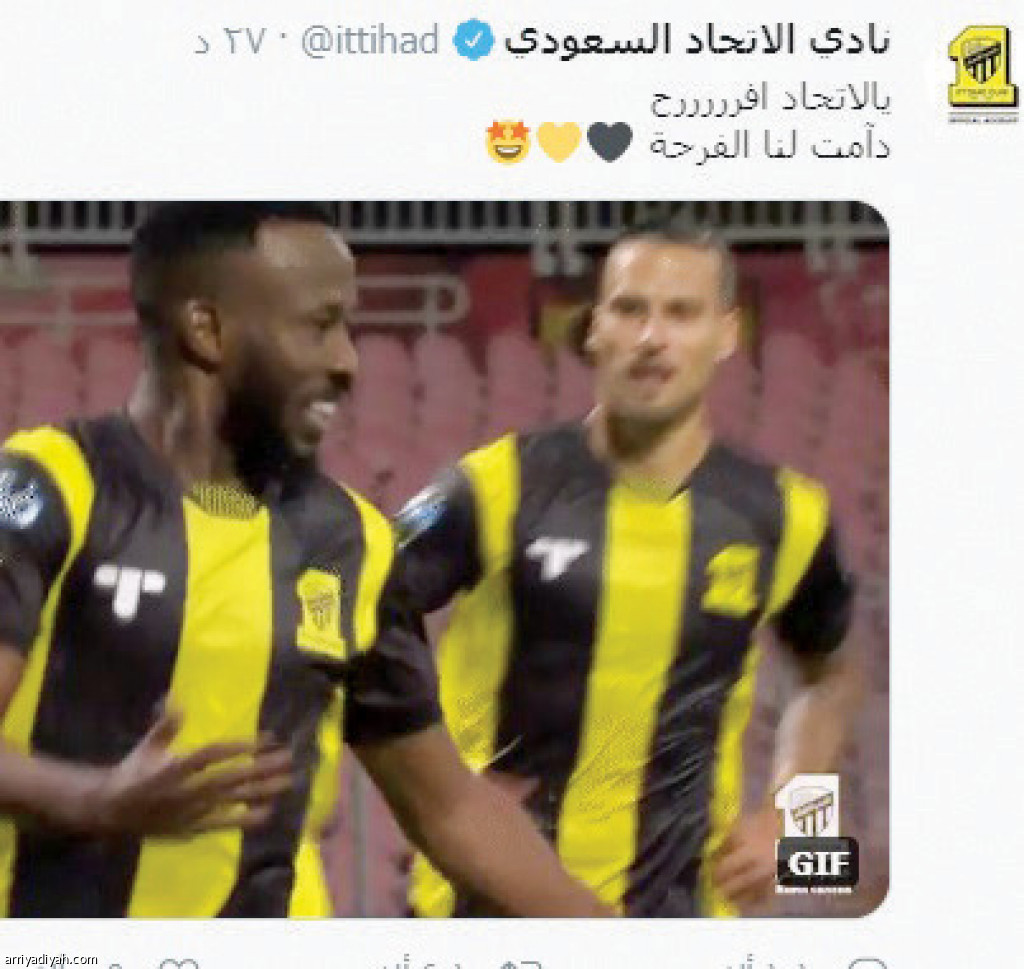Click the tweet timestamp ٢٧ د
This screenshot has height=969, width=1024.
(x=230, y=42)
